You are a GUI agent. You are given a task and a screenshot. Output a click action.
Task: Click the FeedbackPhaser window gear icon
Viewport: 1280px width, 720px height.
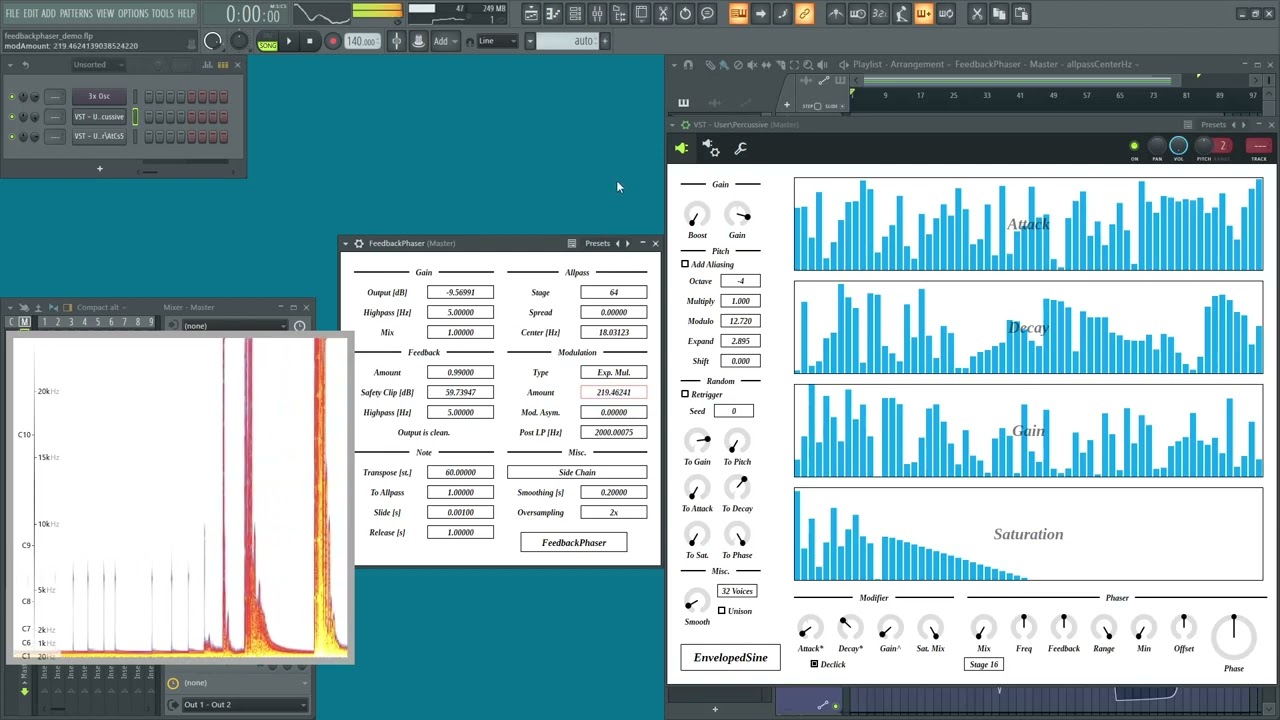click(x=359, y=243)
